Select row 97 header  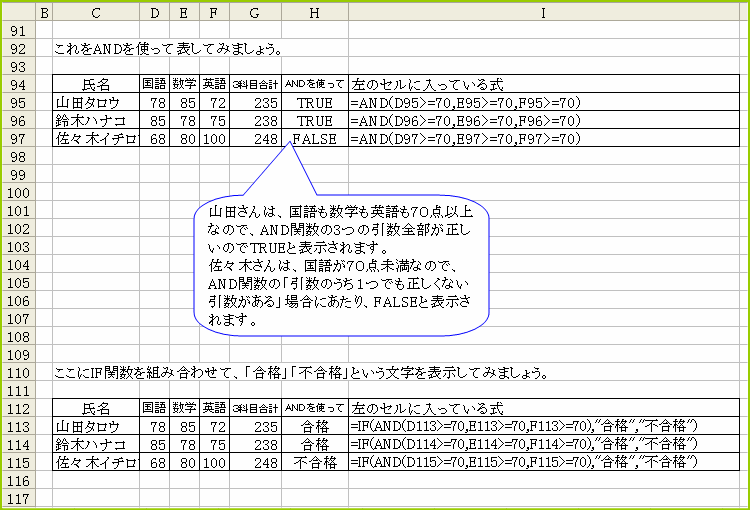(18, 139)
